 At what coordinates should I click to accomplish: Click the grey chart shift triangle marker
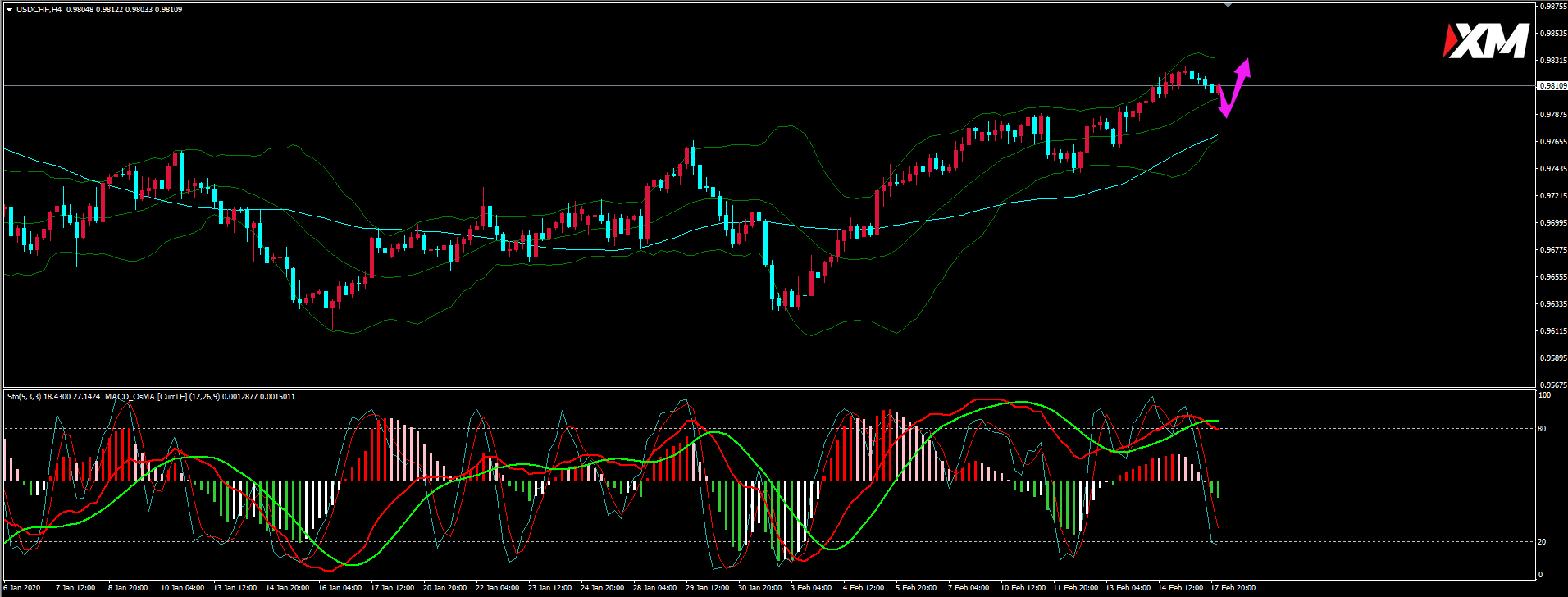click(1228, 6)
